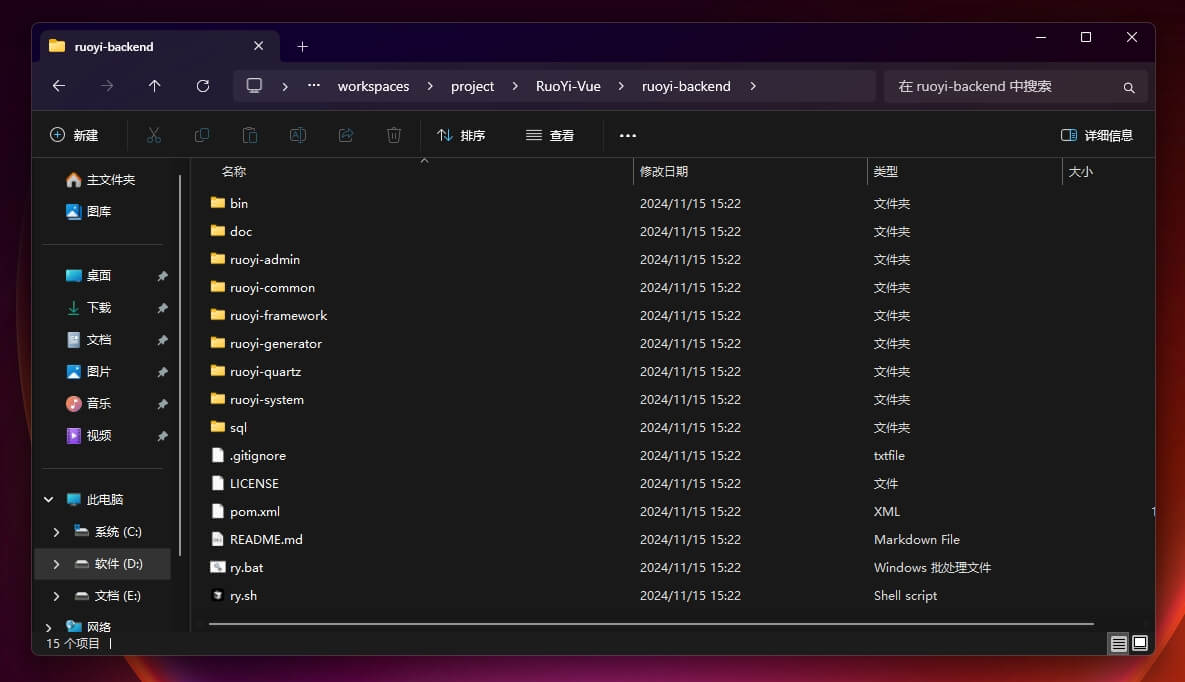Image resolution: width=1185 pixels, height=682 pixels.
Task: Switch to details list view icon
Action: click(x=1118, y=643)
